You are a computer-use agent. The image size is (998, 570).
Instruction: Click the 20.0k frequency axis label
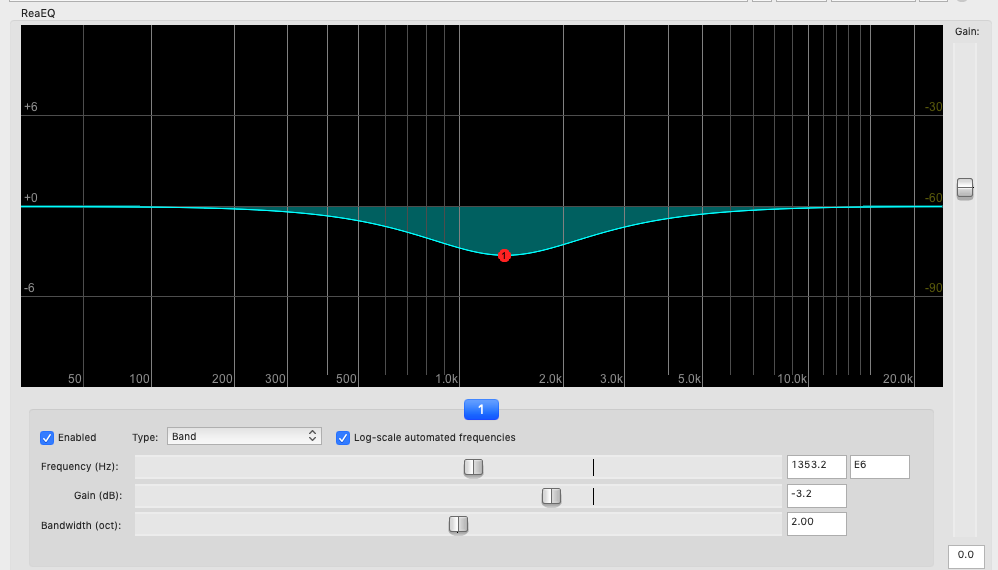point(898,379)
